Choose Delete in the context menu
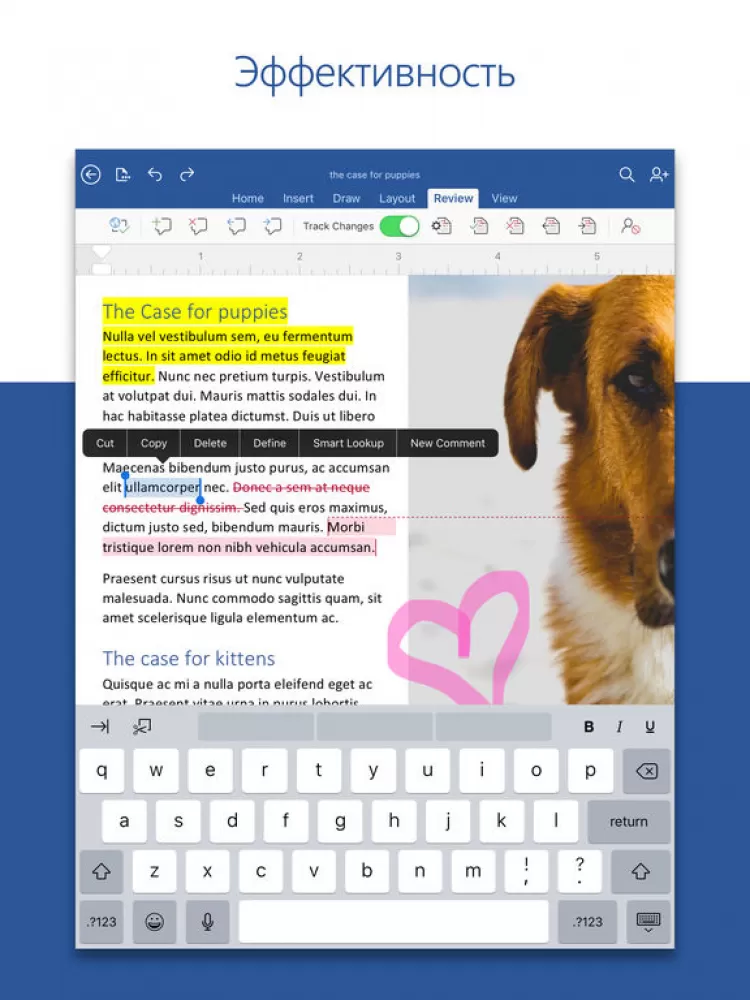 click(210, 443)
